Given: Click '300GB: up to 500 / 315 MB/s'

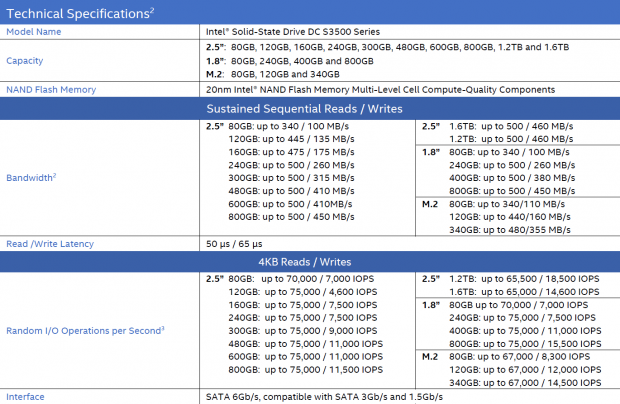Looking at the screenshot, I should click(x=291, y=178).
